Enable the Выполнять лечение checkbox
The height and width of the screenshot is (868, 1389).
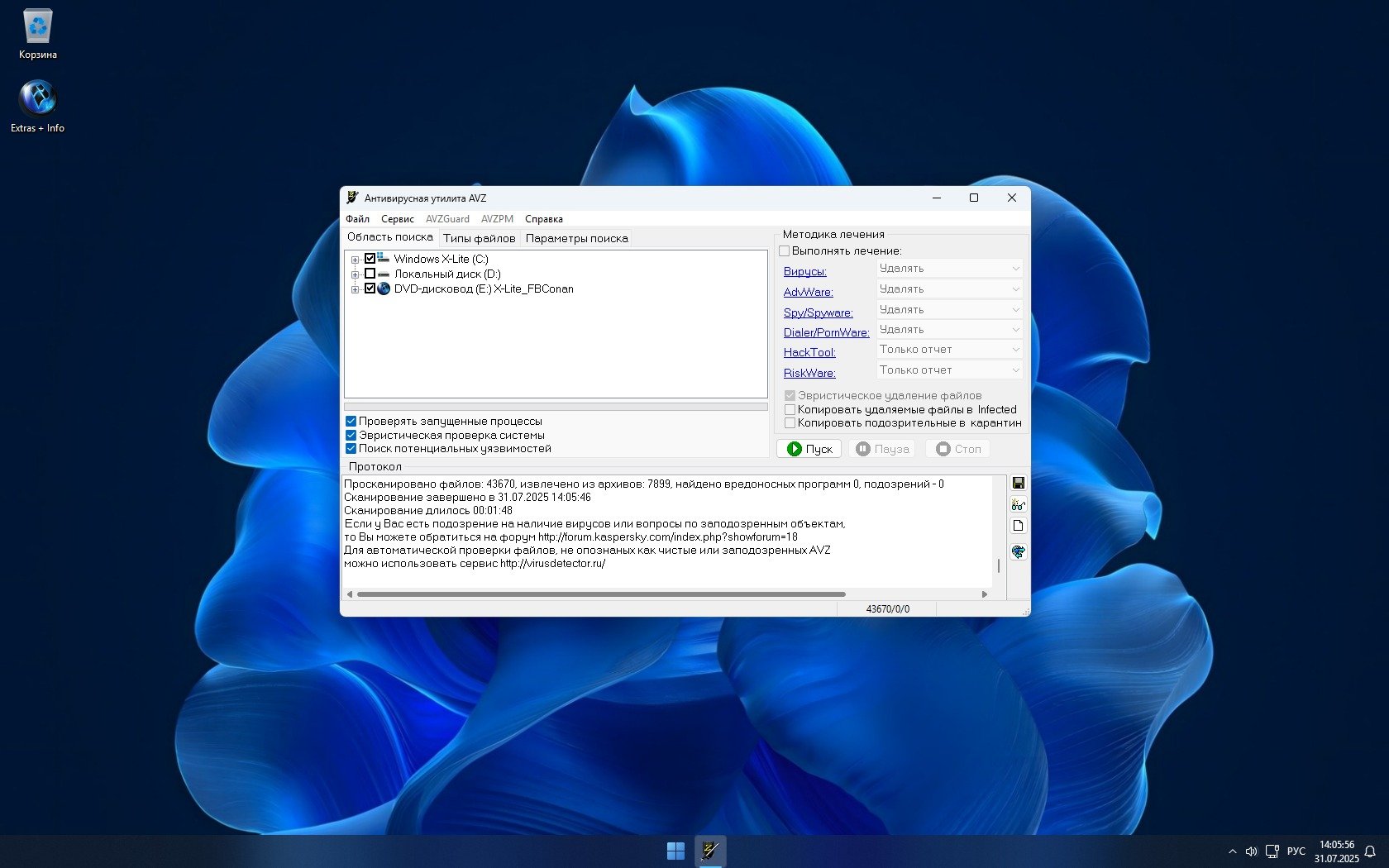tap(785, 251)
